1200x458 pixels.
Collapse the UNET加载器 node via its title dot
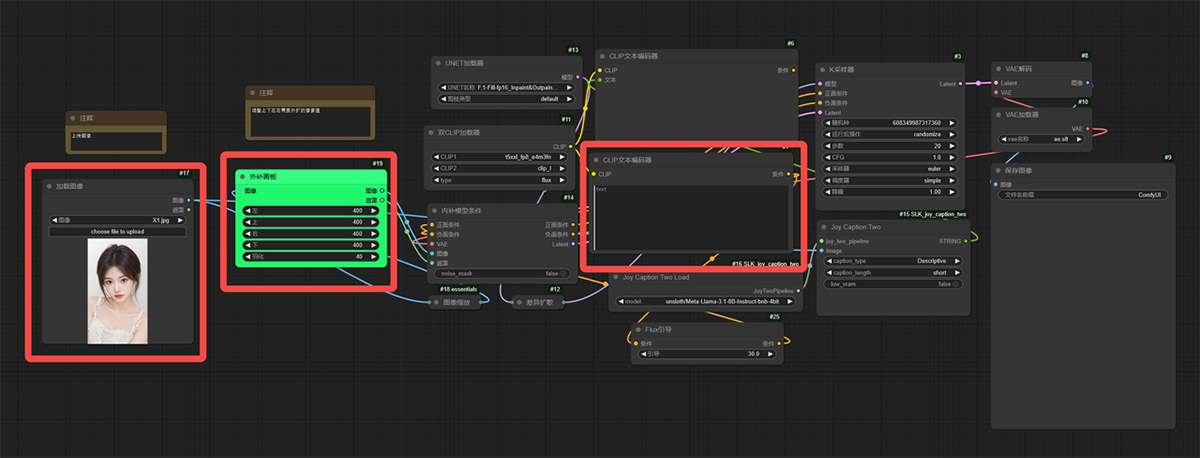438,63
